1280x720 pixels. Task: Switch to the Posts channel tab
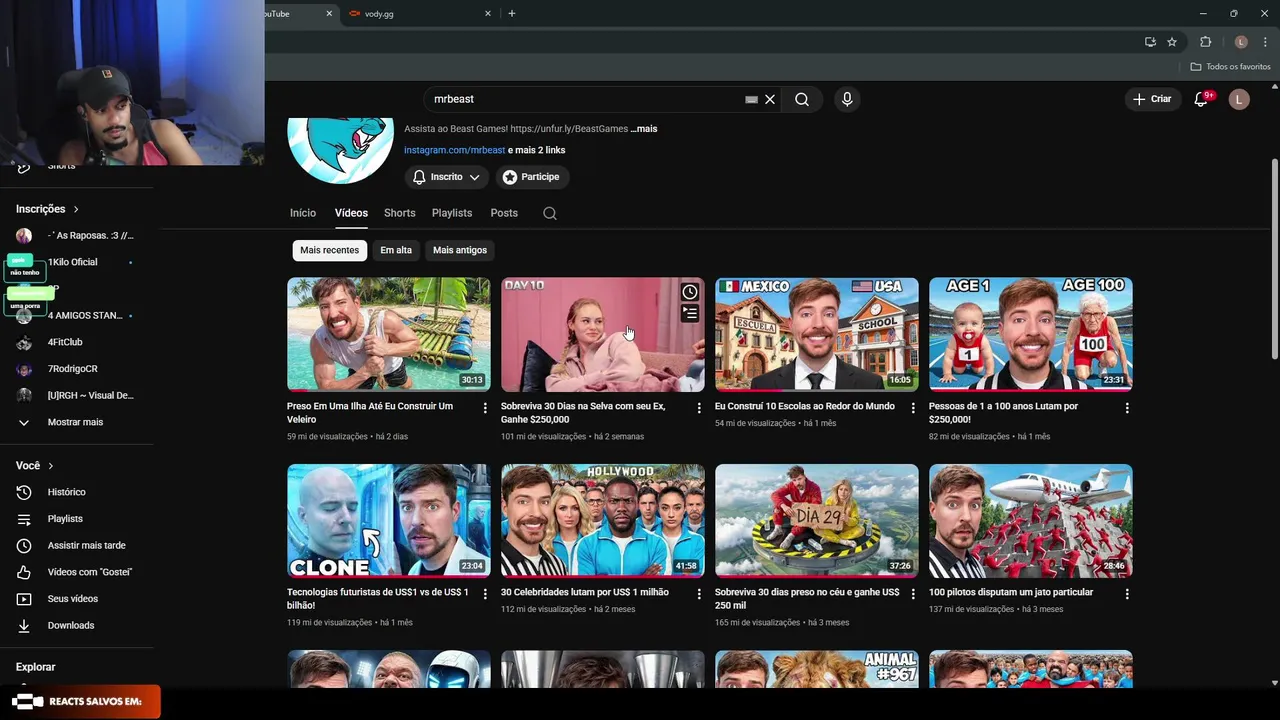pos(504,213)
